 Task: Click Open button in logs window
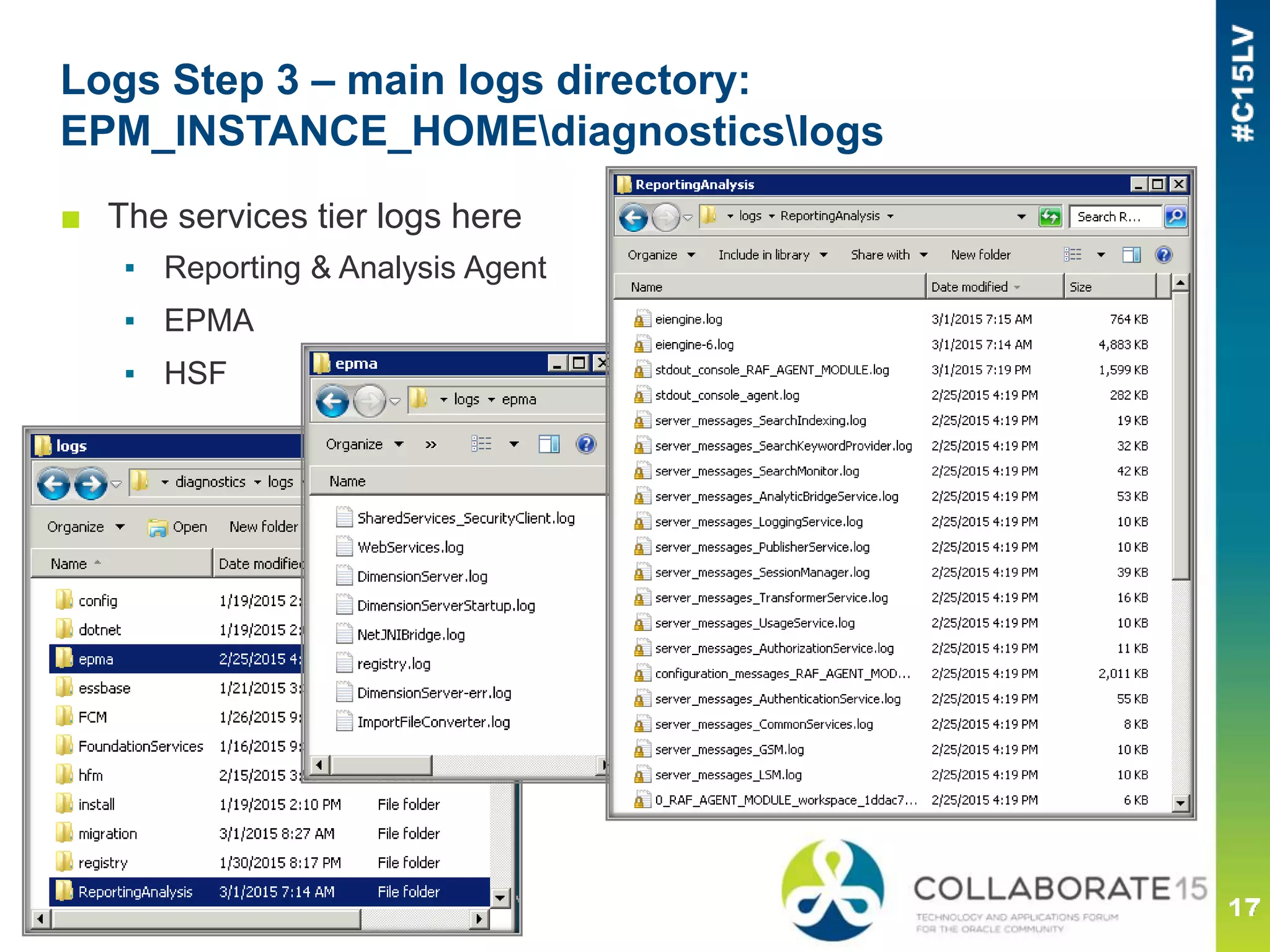[177, 527]
